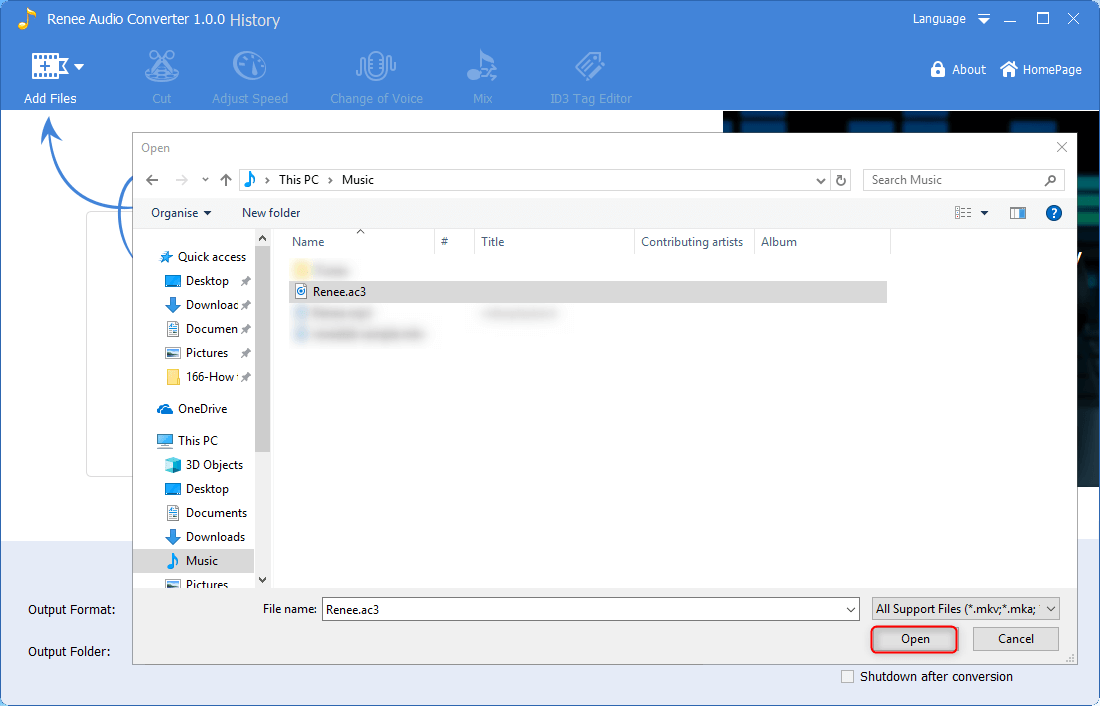
Task: Open recent locations dropdown arrow
Action: [x=205, y=180]
